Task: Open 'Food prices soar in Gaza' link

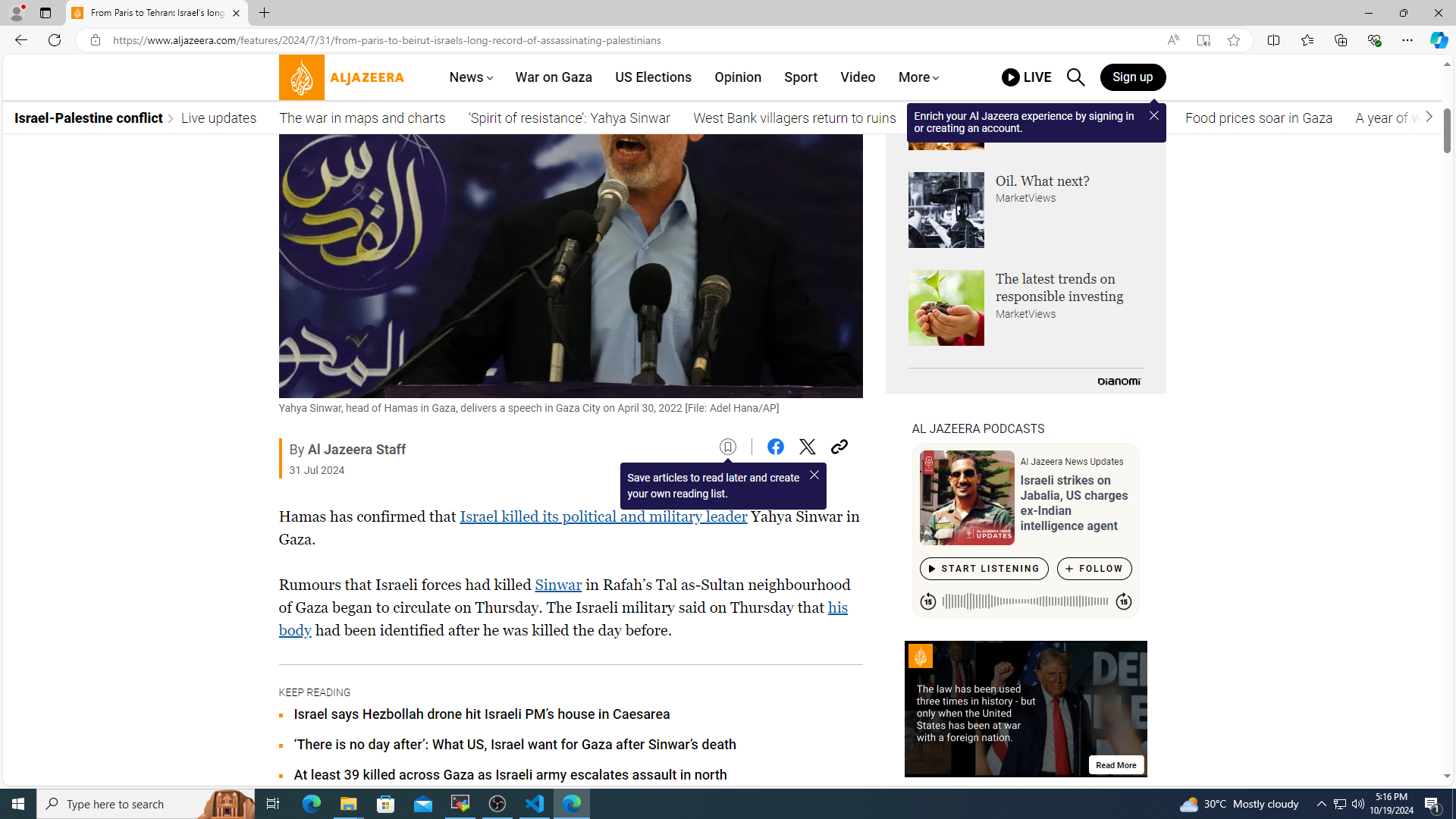Action: point(1258,118)
